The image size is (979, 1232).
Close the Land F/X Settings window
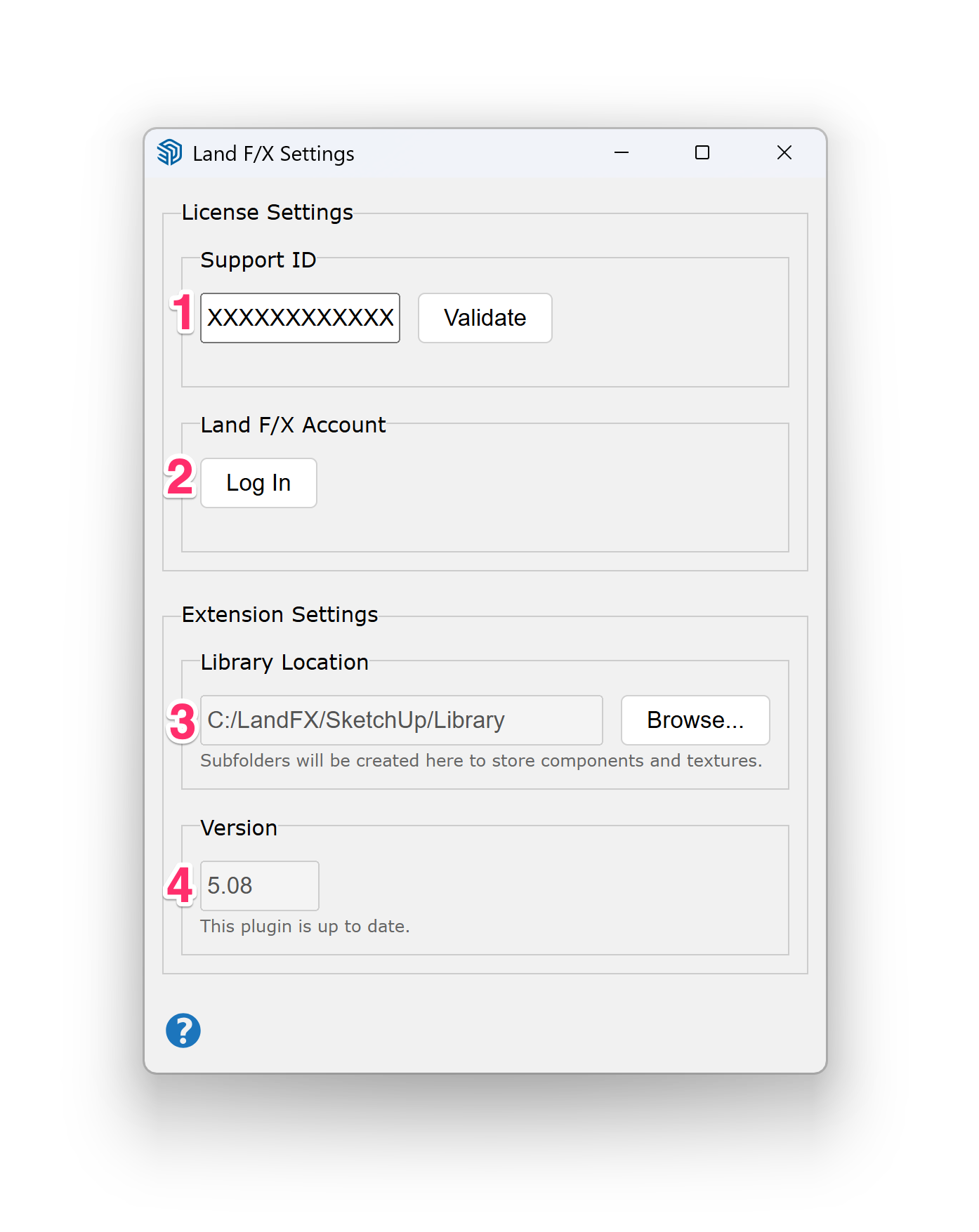click(x=784, y=152)
